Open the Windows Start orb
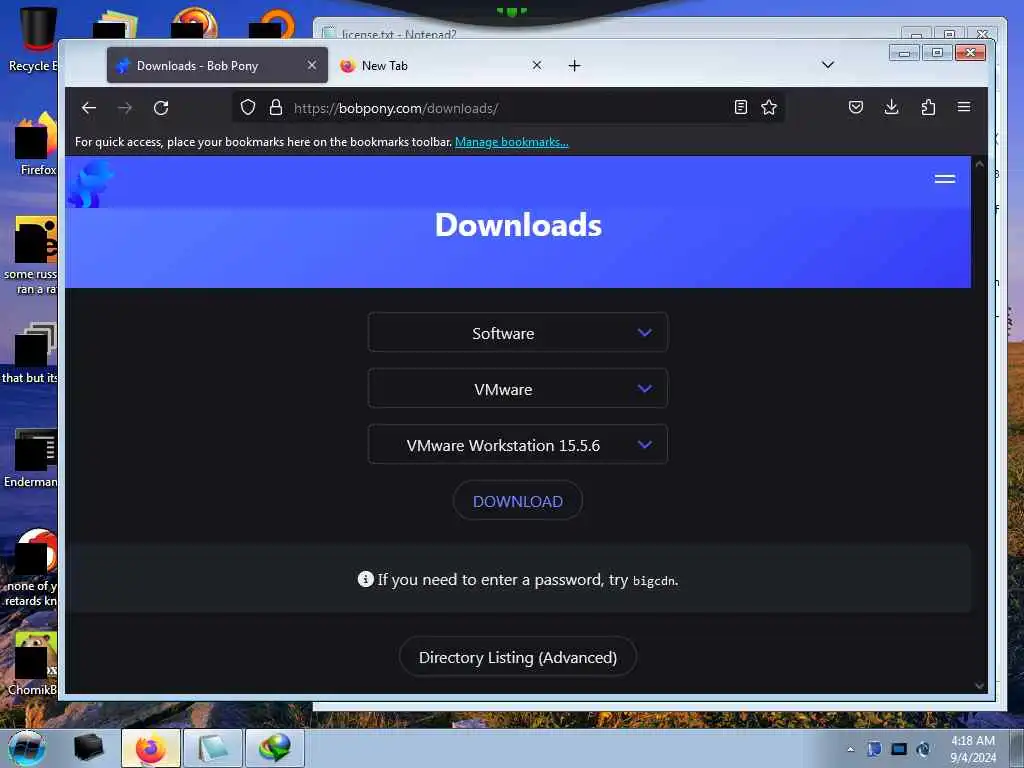The width and height of the screenshot is (1024, 768). click(26, 748)
